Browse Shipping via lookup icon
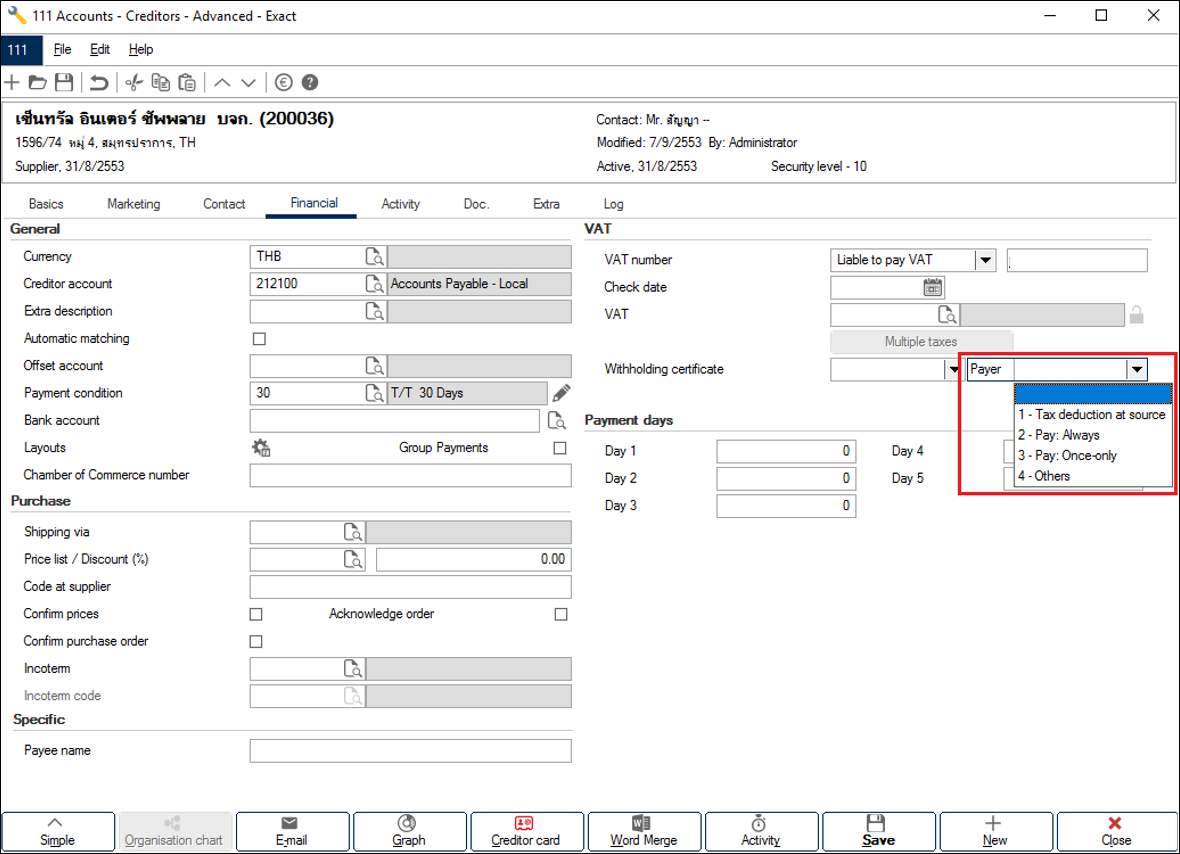Image resolution: width=1180 pixels, height=854 pixels. 354,532
